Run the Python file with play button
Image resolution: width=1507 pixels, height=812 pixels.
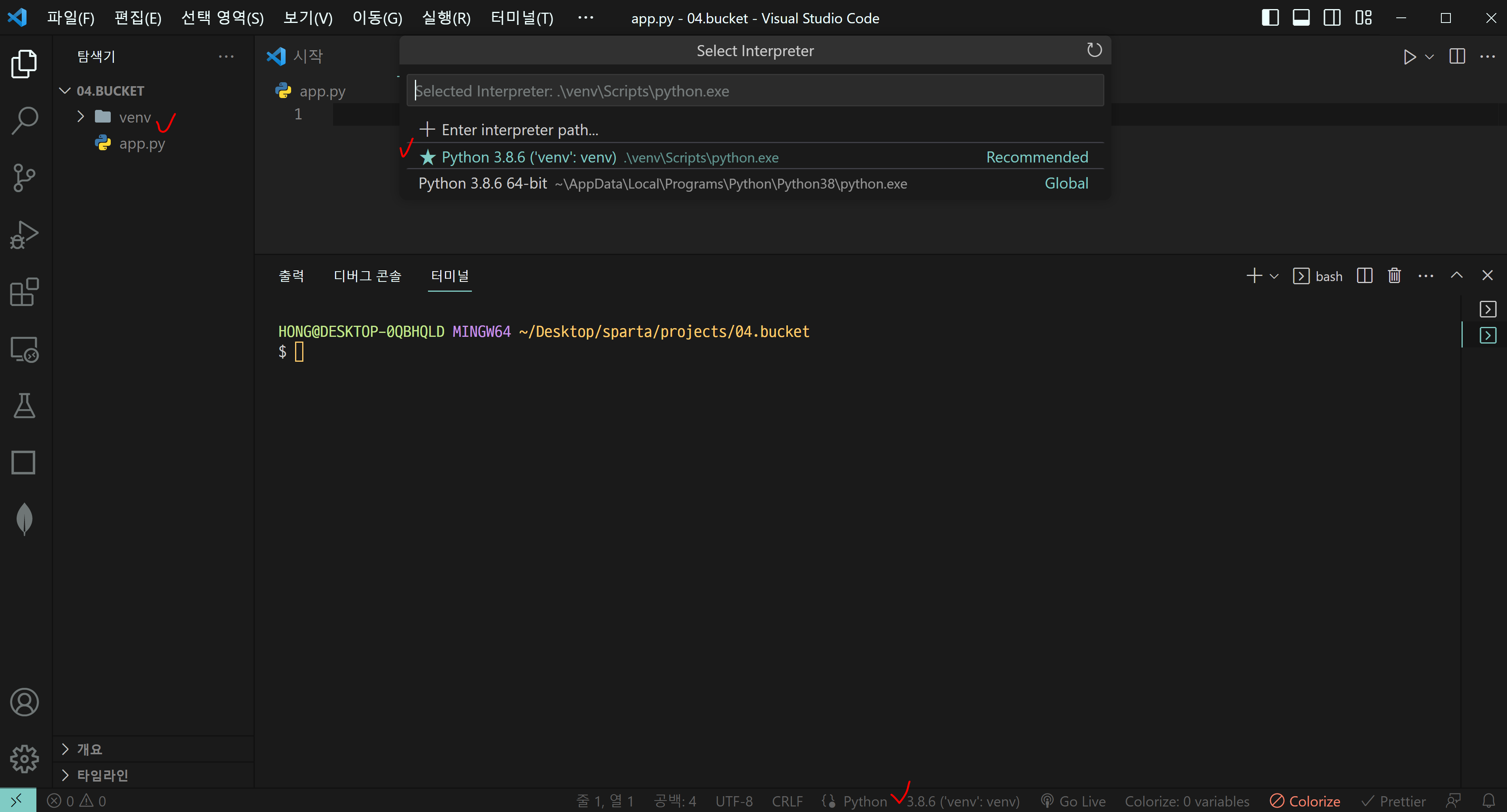coord(1410,57)
